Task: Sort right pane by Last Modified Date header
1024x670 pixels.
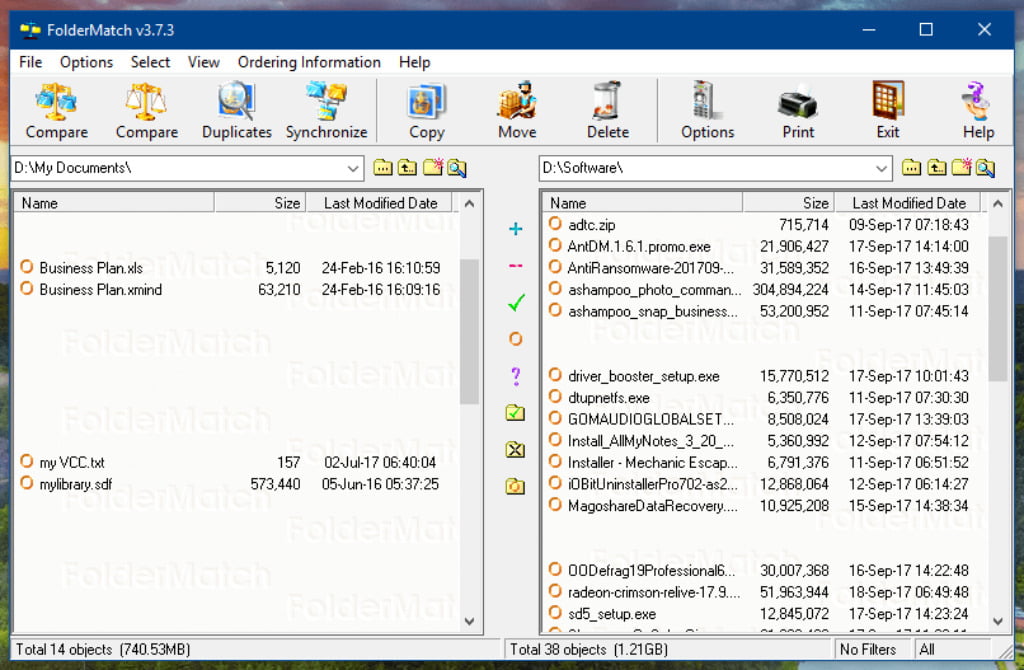Action: pos(908,203)
